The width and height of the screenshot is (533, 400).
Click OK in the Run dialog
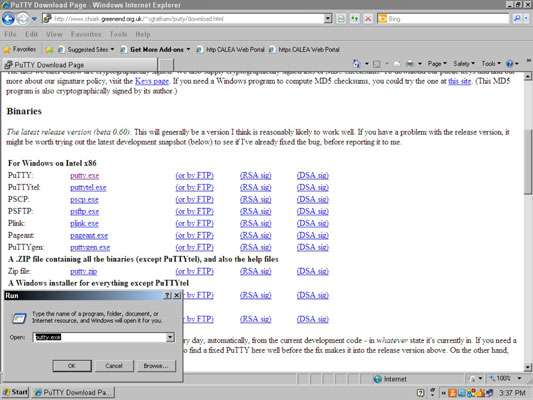(x=72, y=366)
